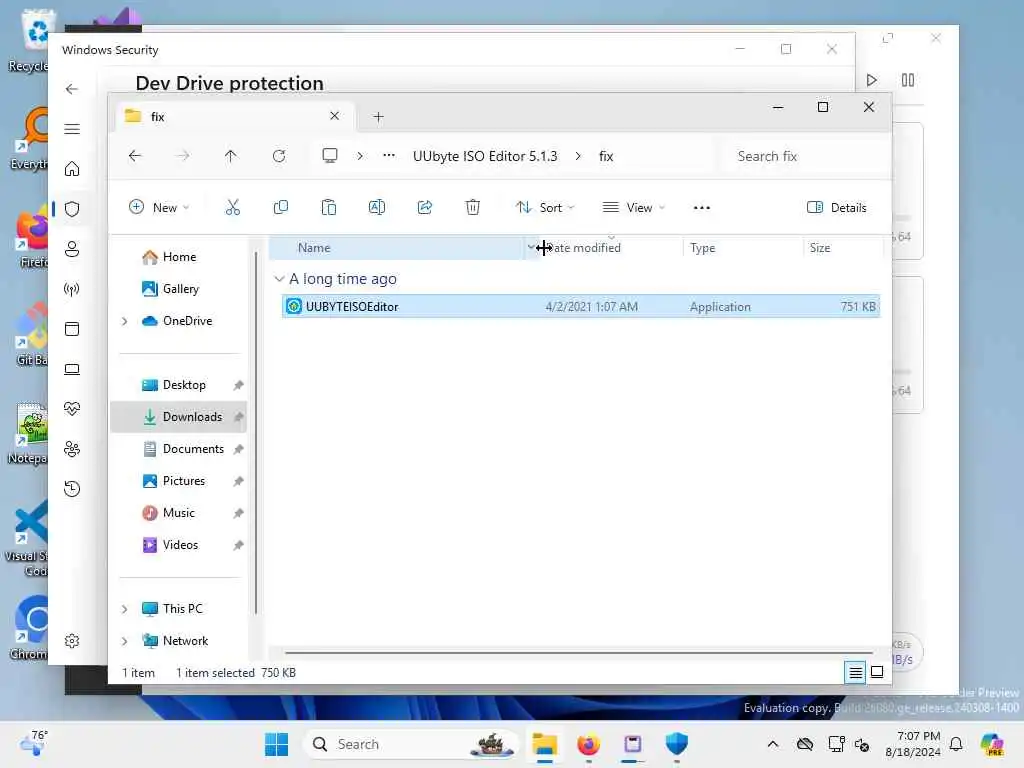The height and width of the screenshot is (768, 1024).
Task: Click the 'fix' breadcrumb segment
Action: 606,156
